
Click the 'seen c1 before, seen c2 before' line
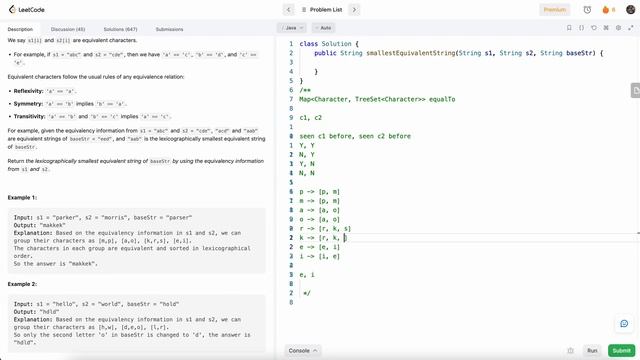coord(355,136)
